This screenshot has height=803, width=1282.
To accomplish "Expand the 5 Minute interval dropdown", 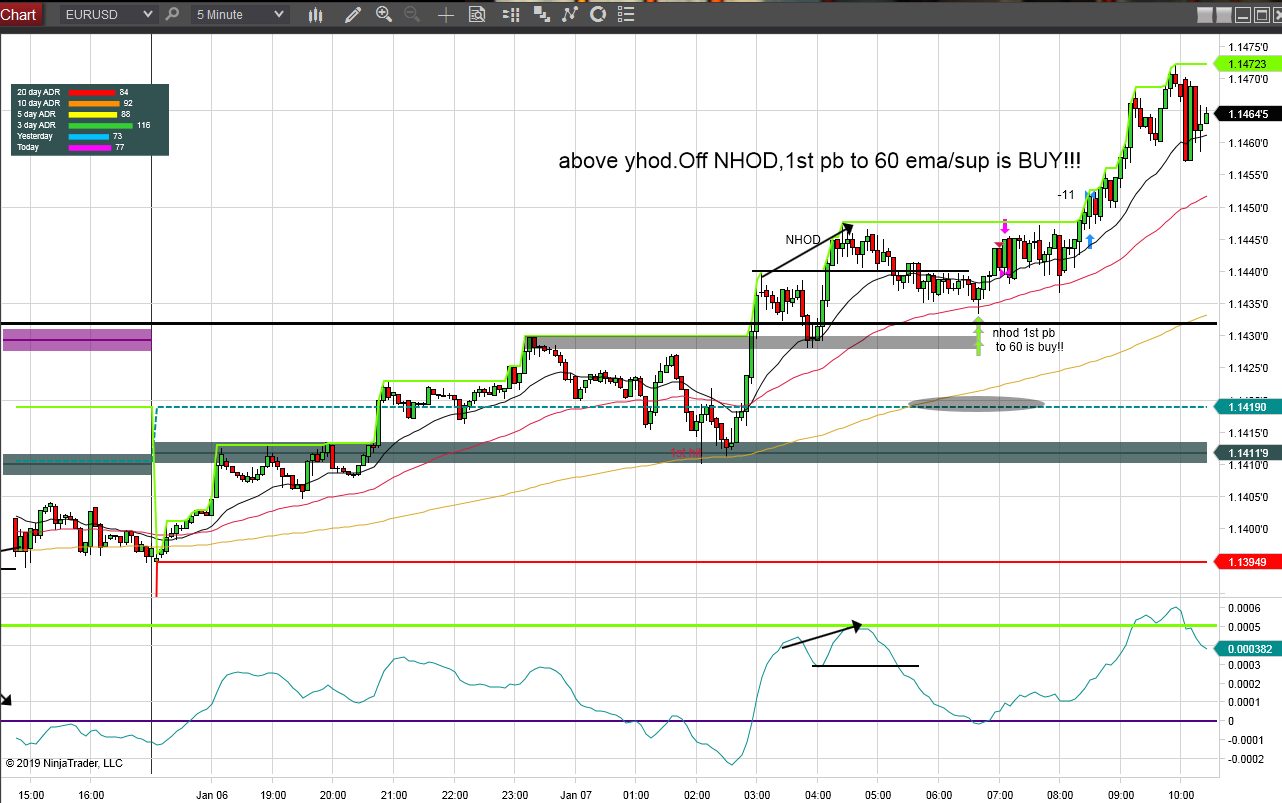I will (242, 15).
